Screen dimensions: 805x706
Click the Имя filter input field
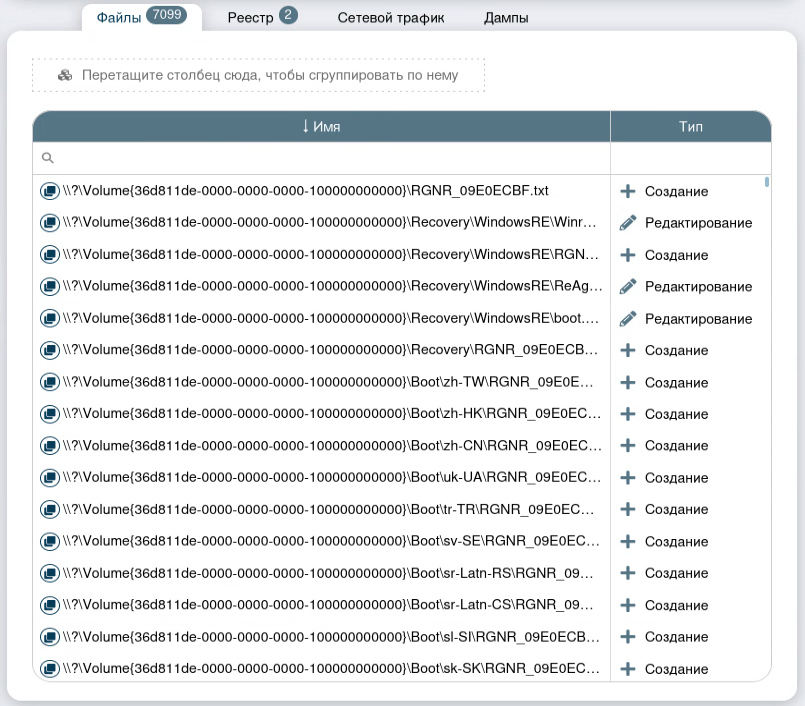coord(330,158)
